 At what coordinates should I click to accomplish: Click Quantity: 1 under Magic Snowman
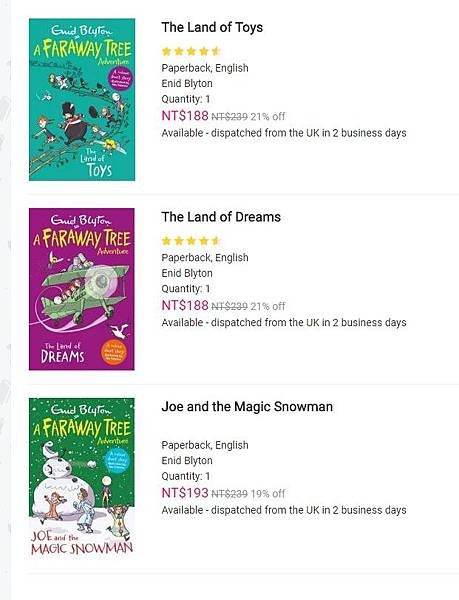[186, 476]
